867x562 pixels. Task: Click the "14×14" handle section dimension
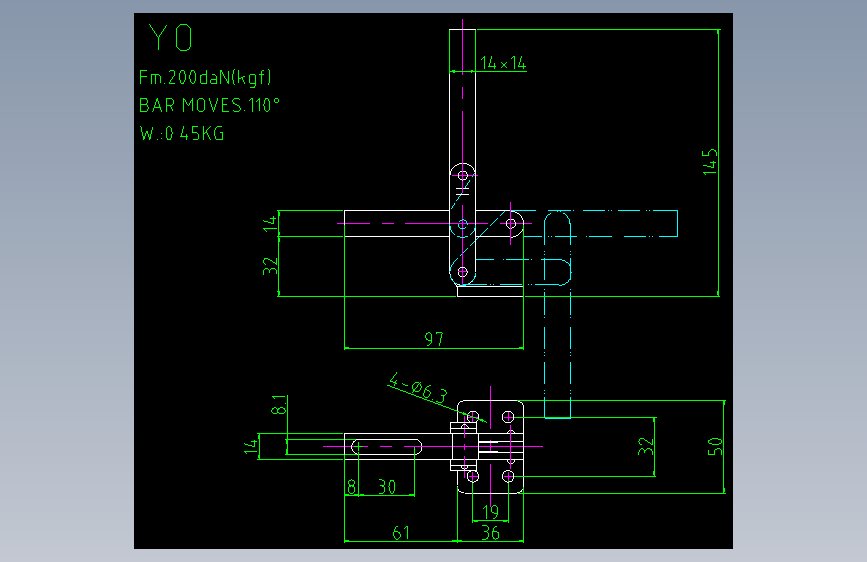[x=503, y=63]
